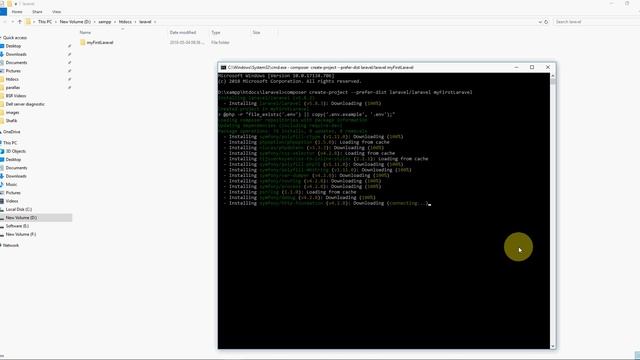The image size is (640, 360).
Task: Minimize the cmd.exe window
Action: coord(516,67)
